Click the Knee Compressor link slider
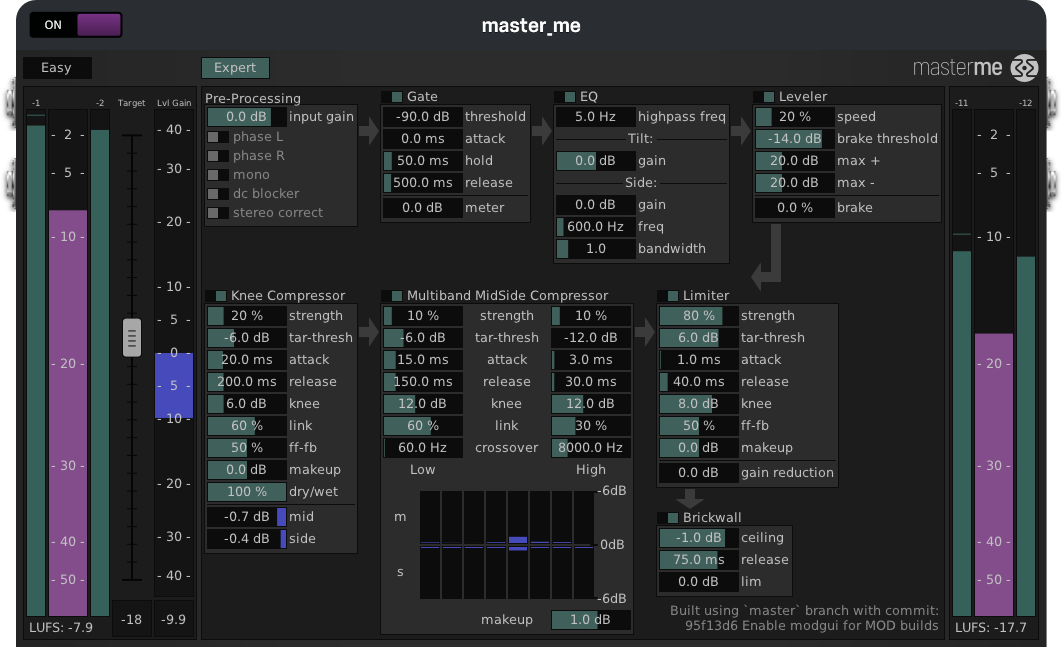Image resolution: width=1062 pixels, height=647 pixels. [x=247, y=425]
